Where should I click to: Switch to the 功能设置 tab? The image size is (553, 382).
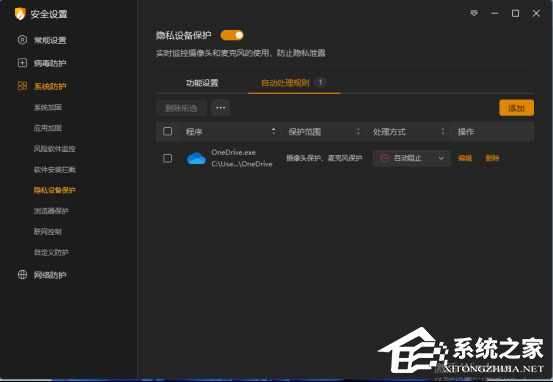click(x=202, y=83)
